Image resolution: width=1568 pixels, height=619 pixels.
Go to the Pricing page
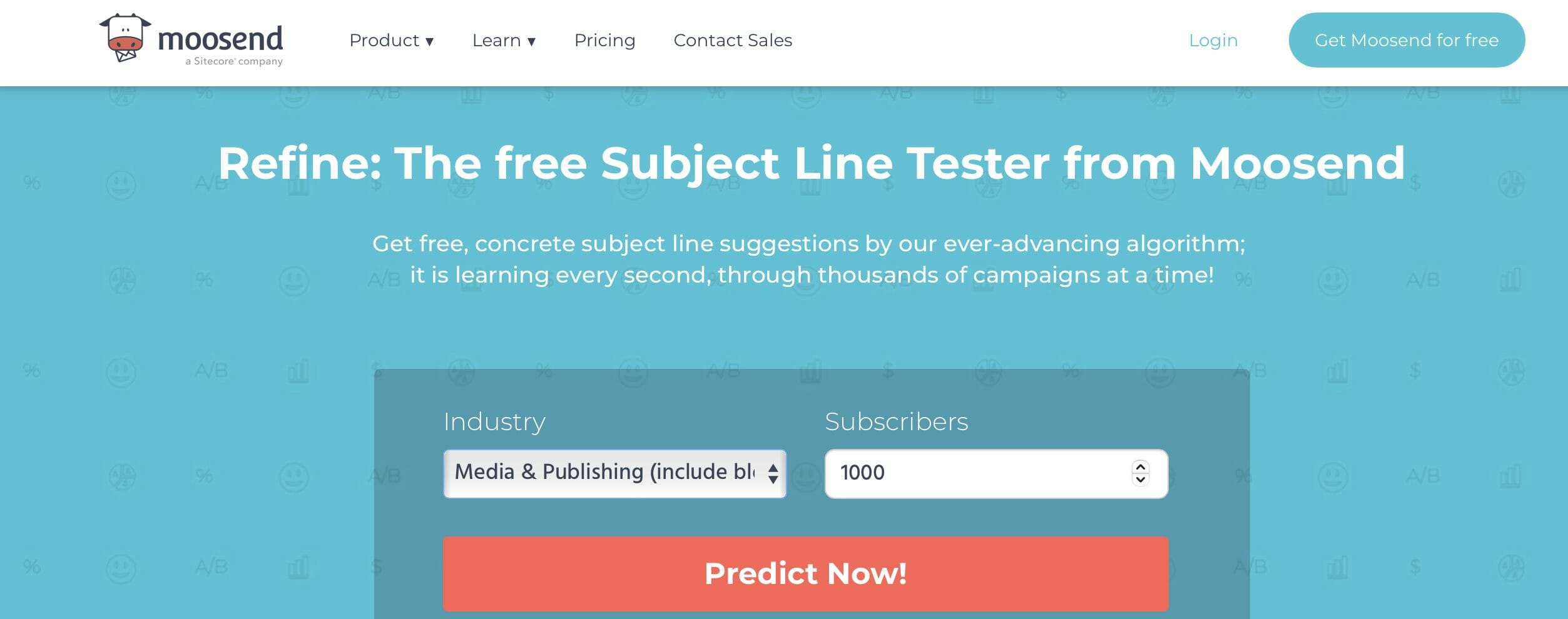(604, 41)
